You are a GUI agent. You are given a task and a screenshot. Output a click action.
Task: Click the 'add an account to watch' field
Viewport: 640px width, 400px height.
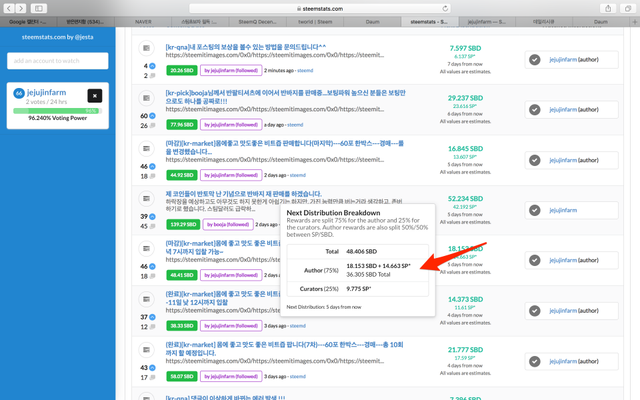[58, 61]
